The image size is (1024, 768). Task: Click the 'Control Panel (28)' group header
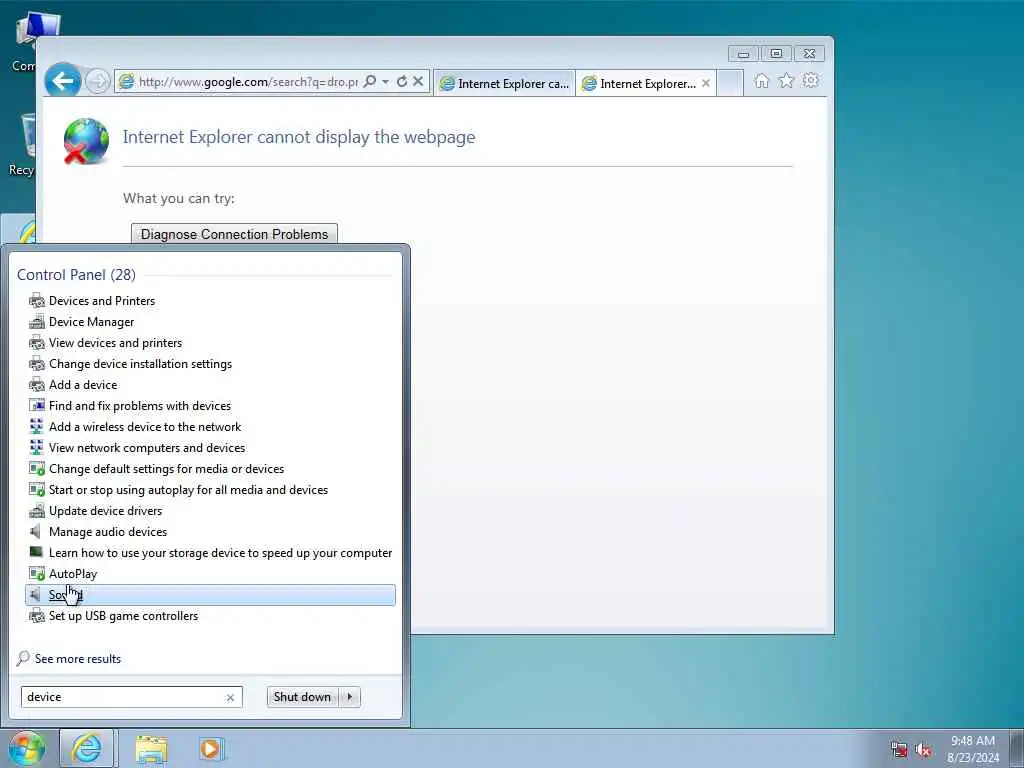point(76,275)
